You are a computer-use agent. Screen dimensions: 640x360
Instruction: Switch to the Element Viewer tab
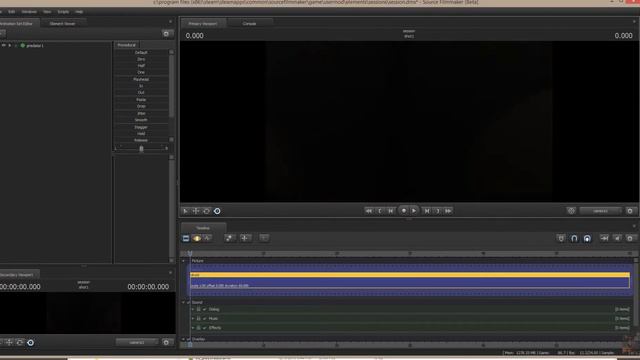[x=62, y=24]
